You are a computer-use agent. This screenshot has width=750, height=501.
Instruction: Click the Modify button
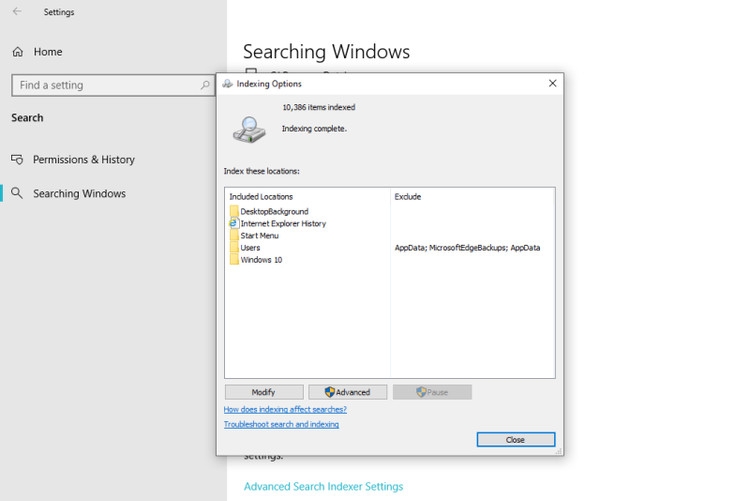[264, 392]
